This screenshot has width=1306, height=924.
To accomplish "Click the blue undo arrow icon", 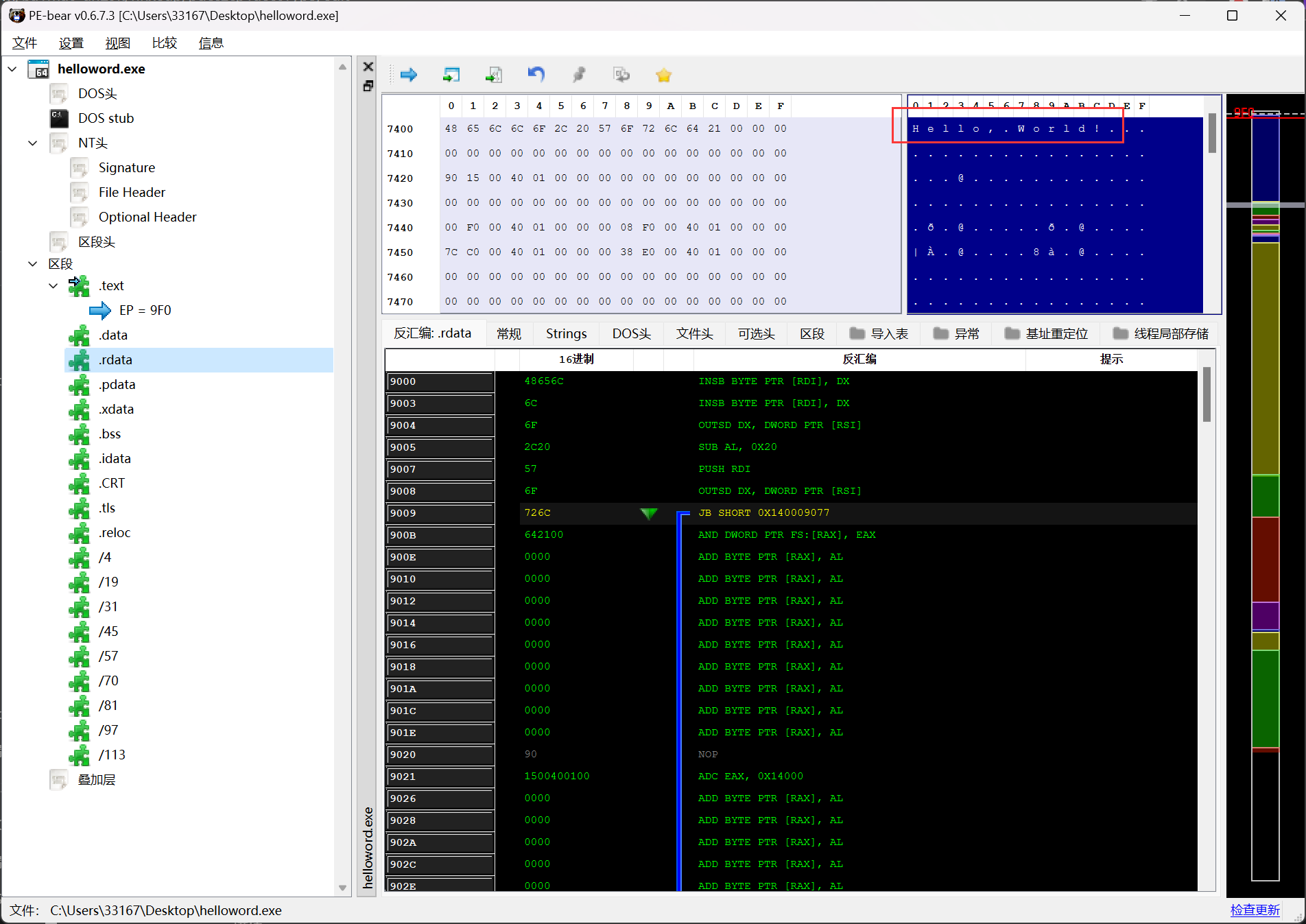I will [x=536, y=74].
